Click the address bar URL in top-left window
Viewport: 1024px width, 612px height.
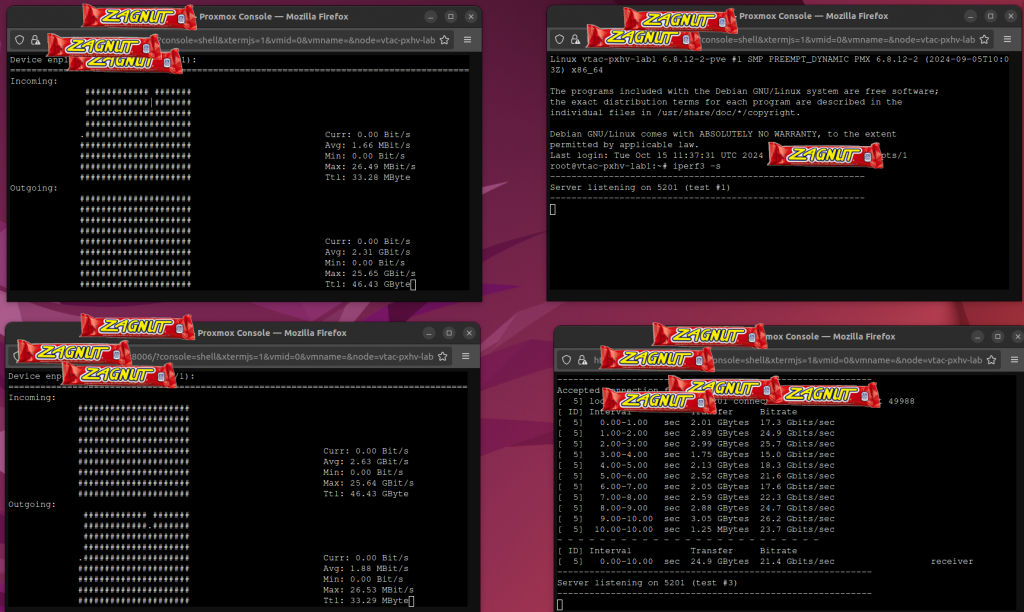[x=298, y=40]
